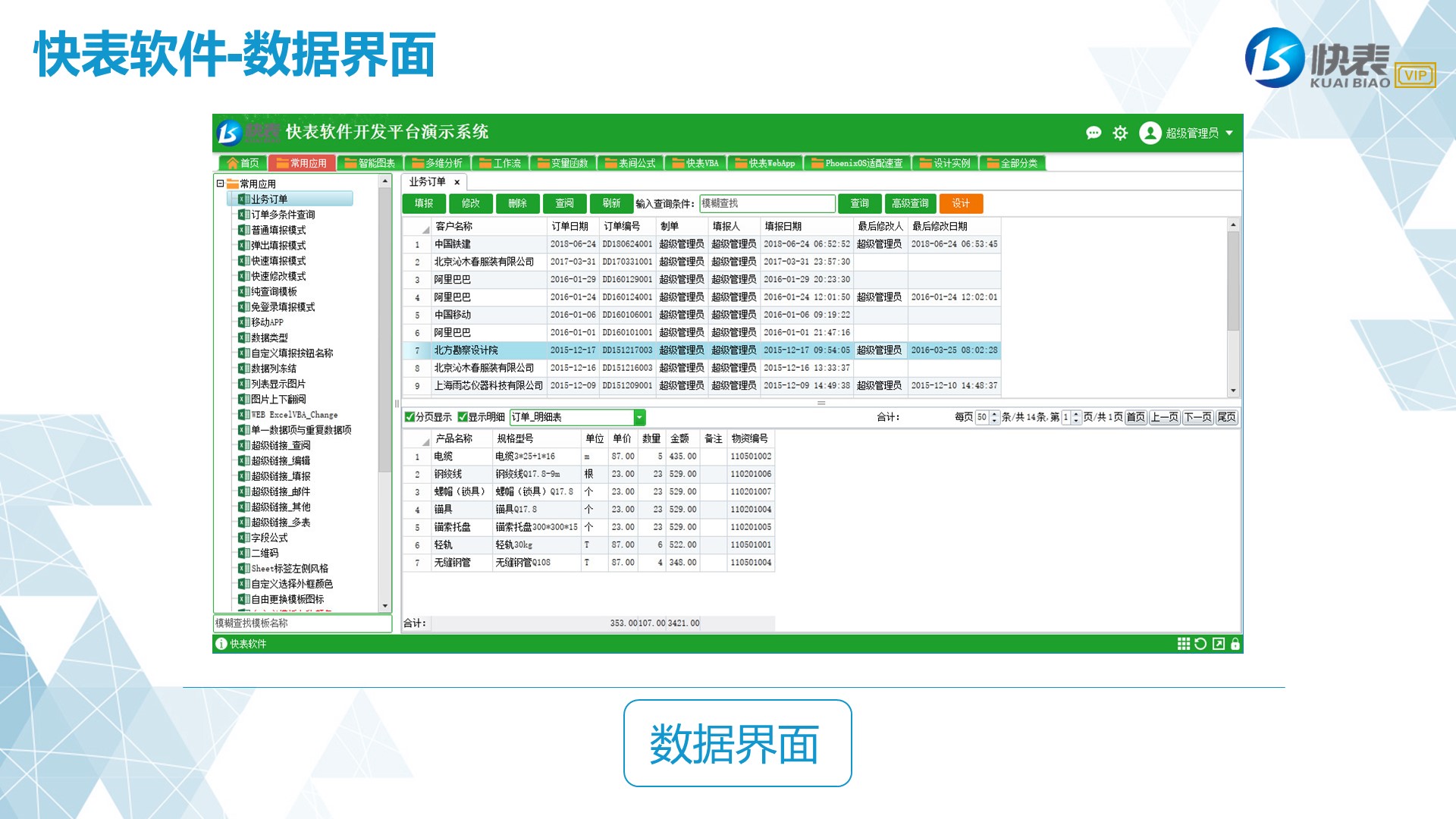Open the dropdown arrow next to 超级管理员
Viewport: 1456px width, 819px height.
pos(1229,133)
